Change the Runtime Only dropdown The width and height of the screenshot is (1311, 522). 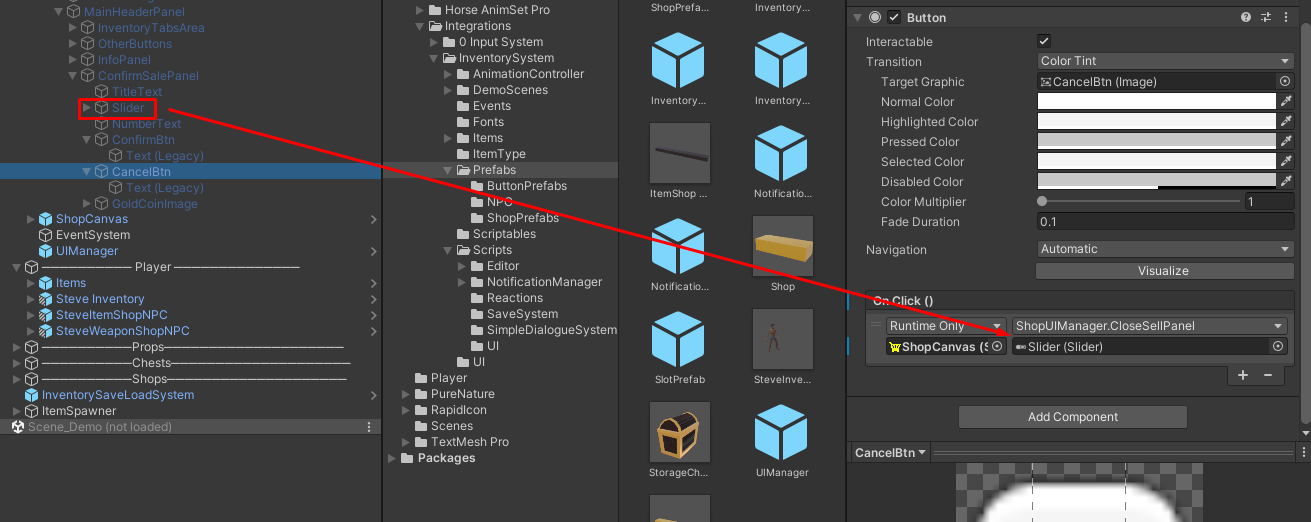(x=945, y=326)
